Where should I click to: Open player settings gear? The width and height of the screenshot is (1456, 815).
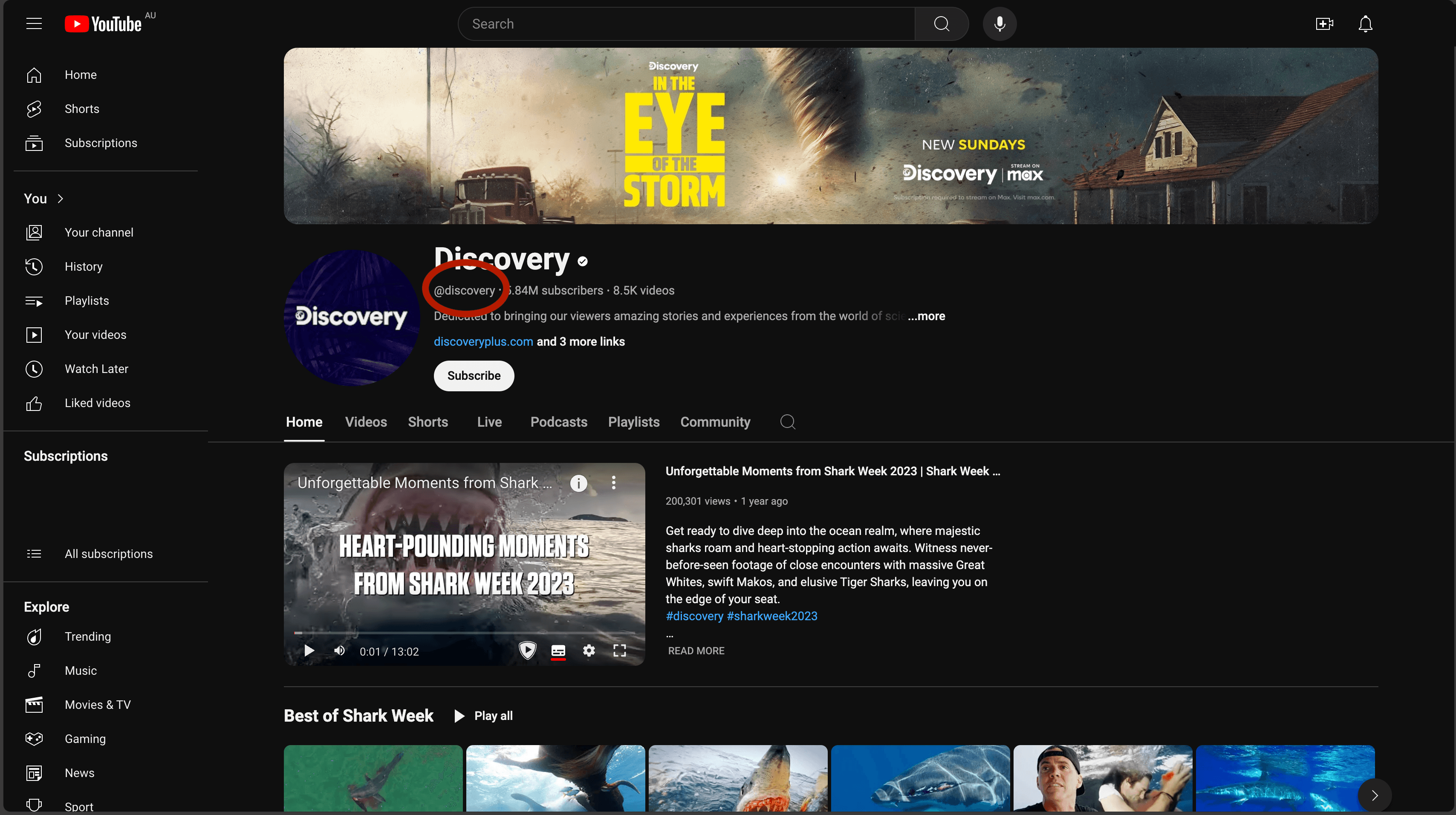[588, 650]
